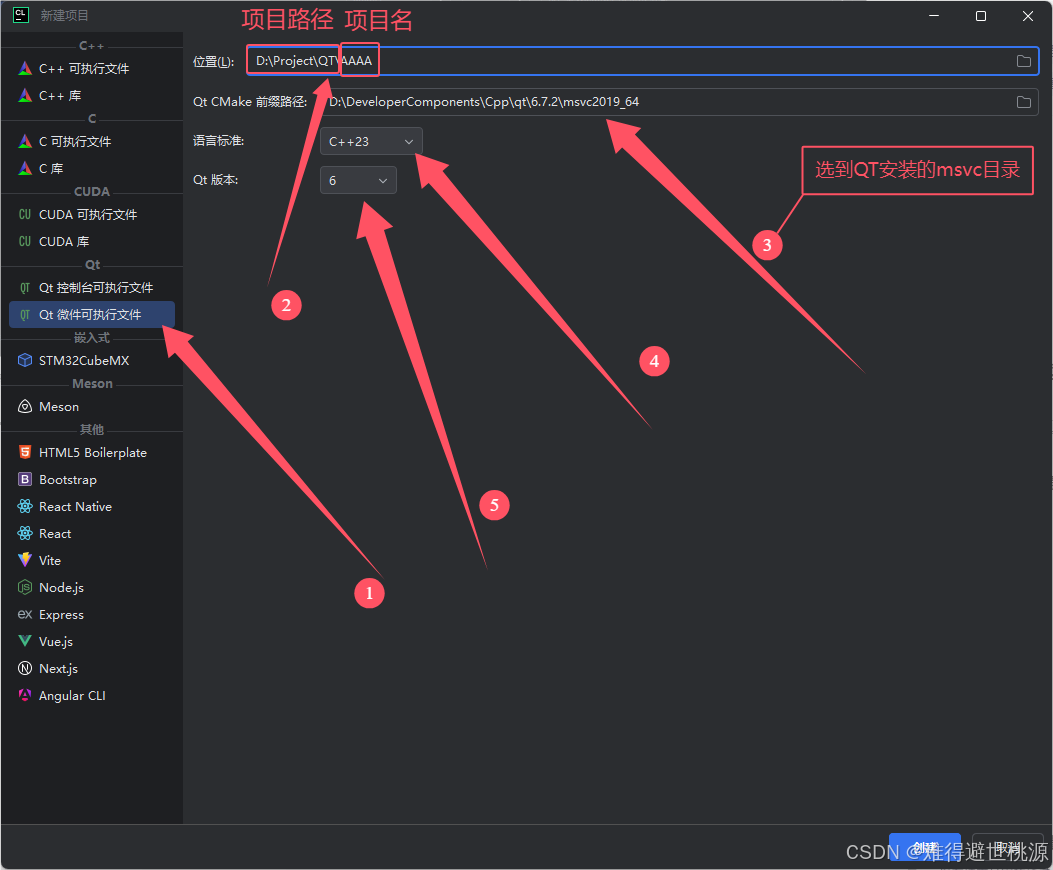Click the Qt console executable QT icon
Screen dimensions: 1053x870
25,288
